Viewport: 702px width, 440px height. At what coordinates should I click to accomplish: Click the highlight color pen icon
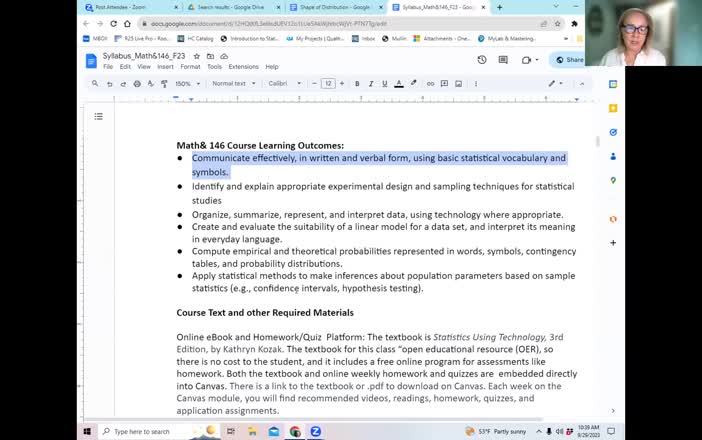(x=413, y=84)
